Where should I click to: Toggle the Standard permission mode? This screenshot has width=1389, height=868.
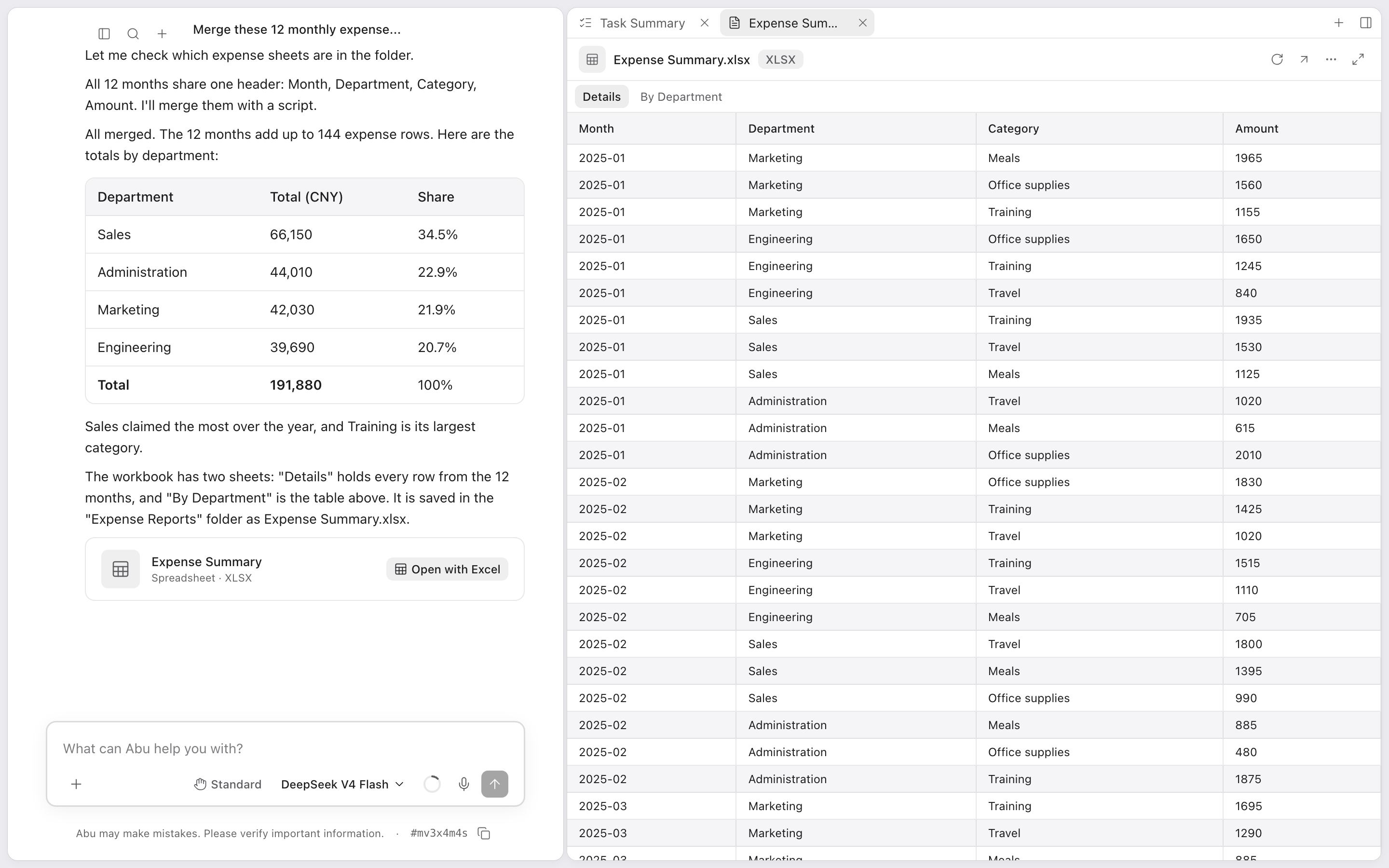228,784
